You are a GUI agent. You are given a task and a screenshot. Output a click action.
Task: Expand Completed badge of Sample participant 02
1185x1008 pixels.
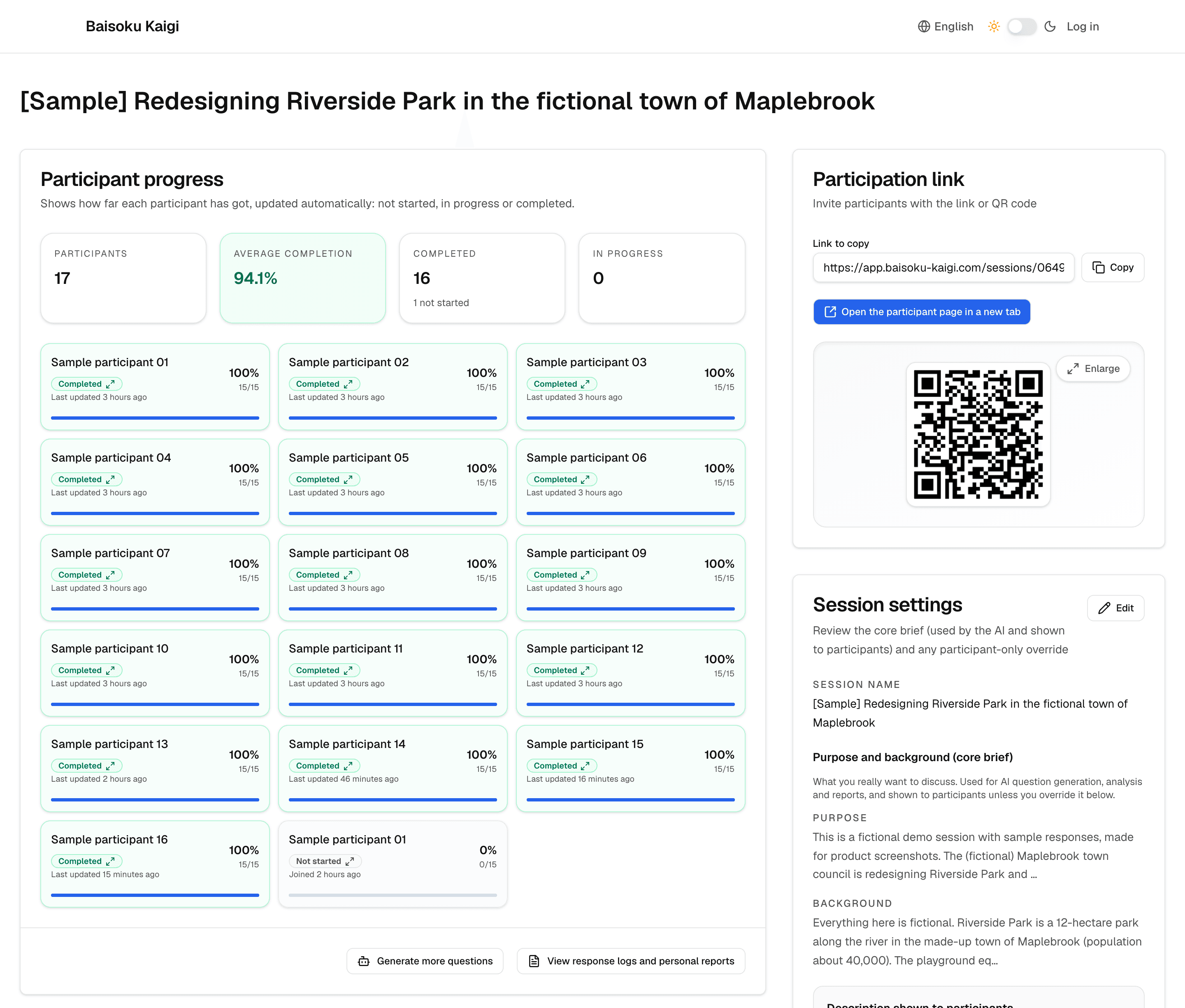pos(324,384)
